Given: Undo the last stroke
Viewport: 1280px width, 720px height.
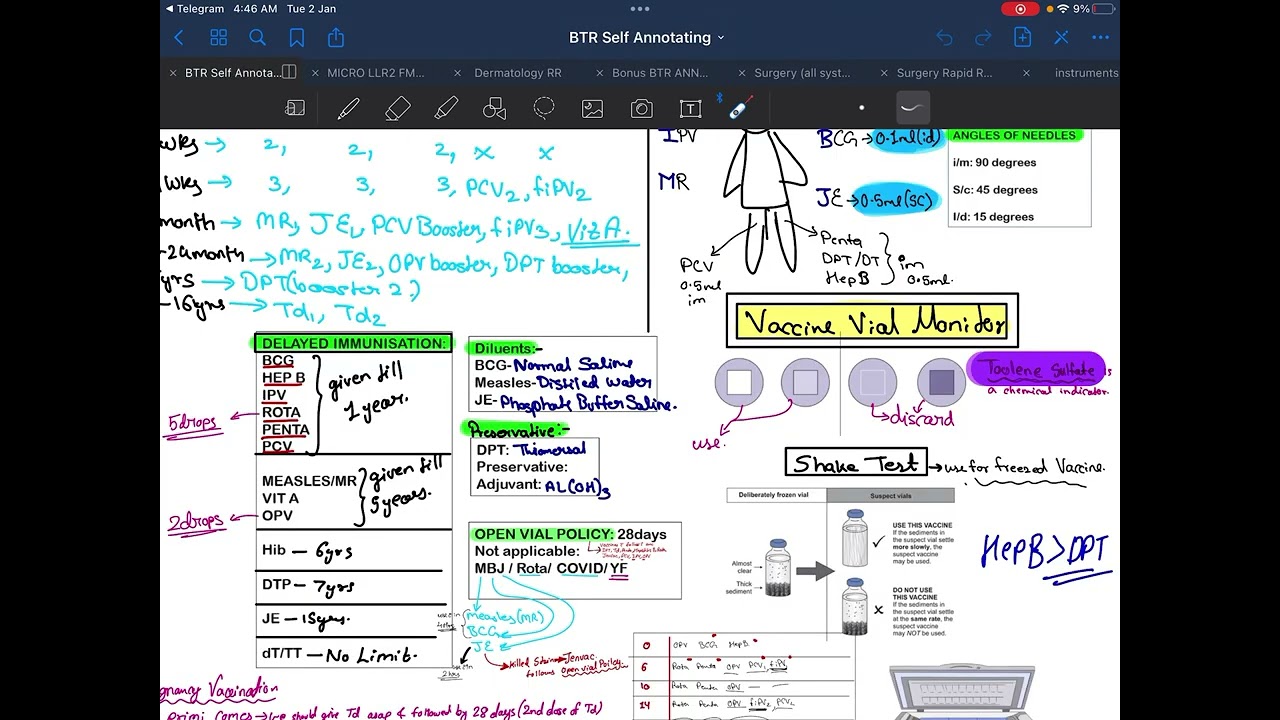Looking at the screenshot, I should (944, 38).
